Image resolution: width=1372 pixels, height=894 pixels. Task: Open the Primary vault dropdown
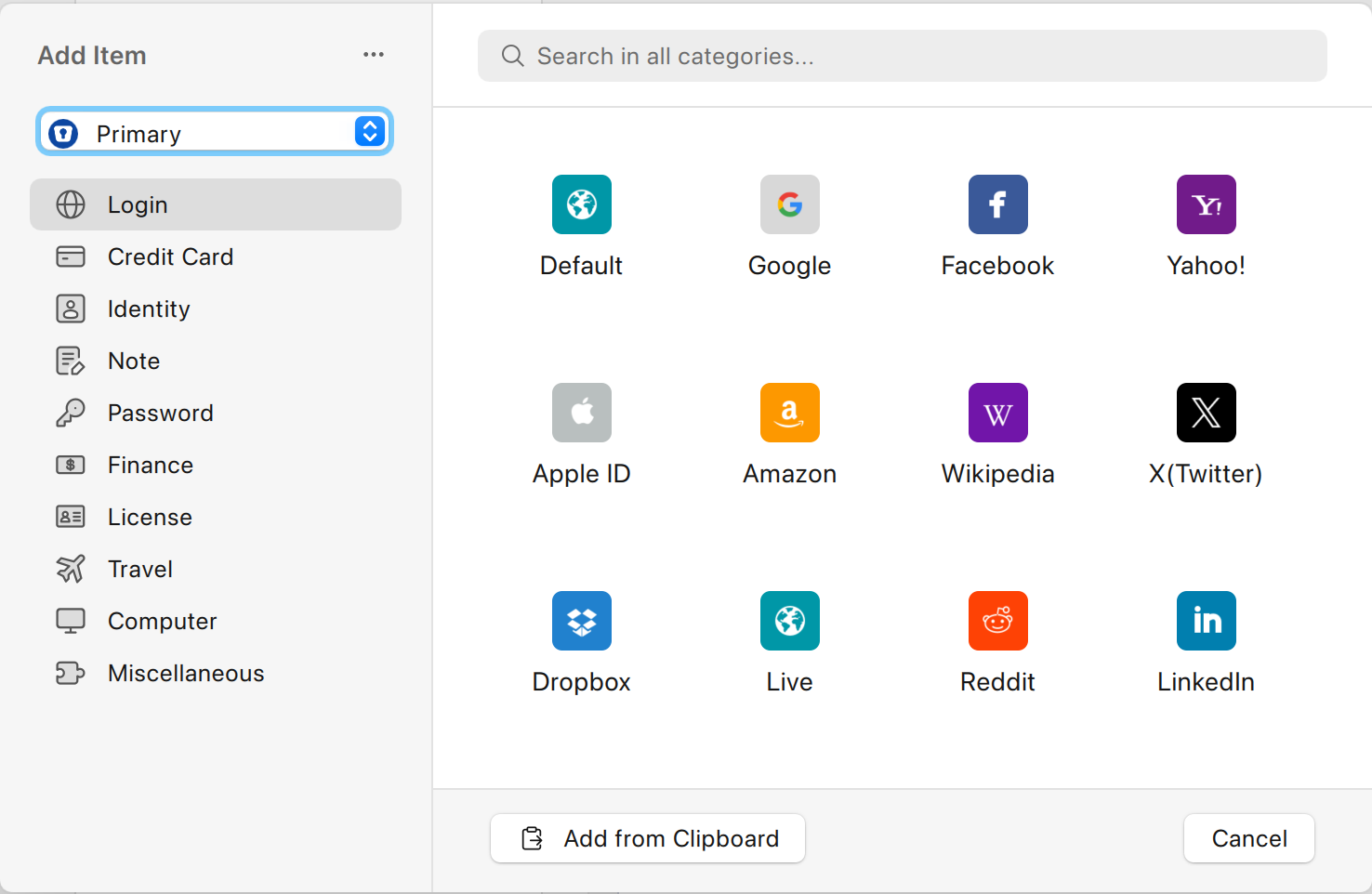[215, 132]
